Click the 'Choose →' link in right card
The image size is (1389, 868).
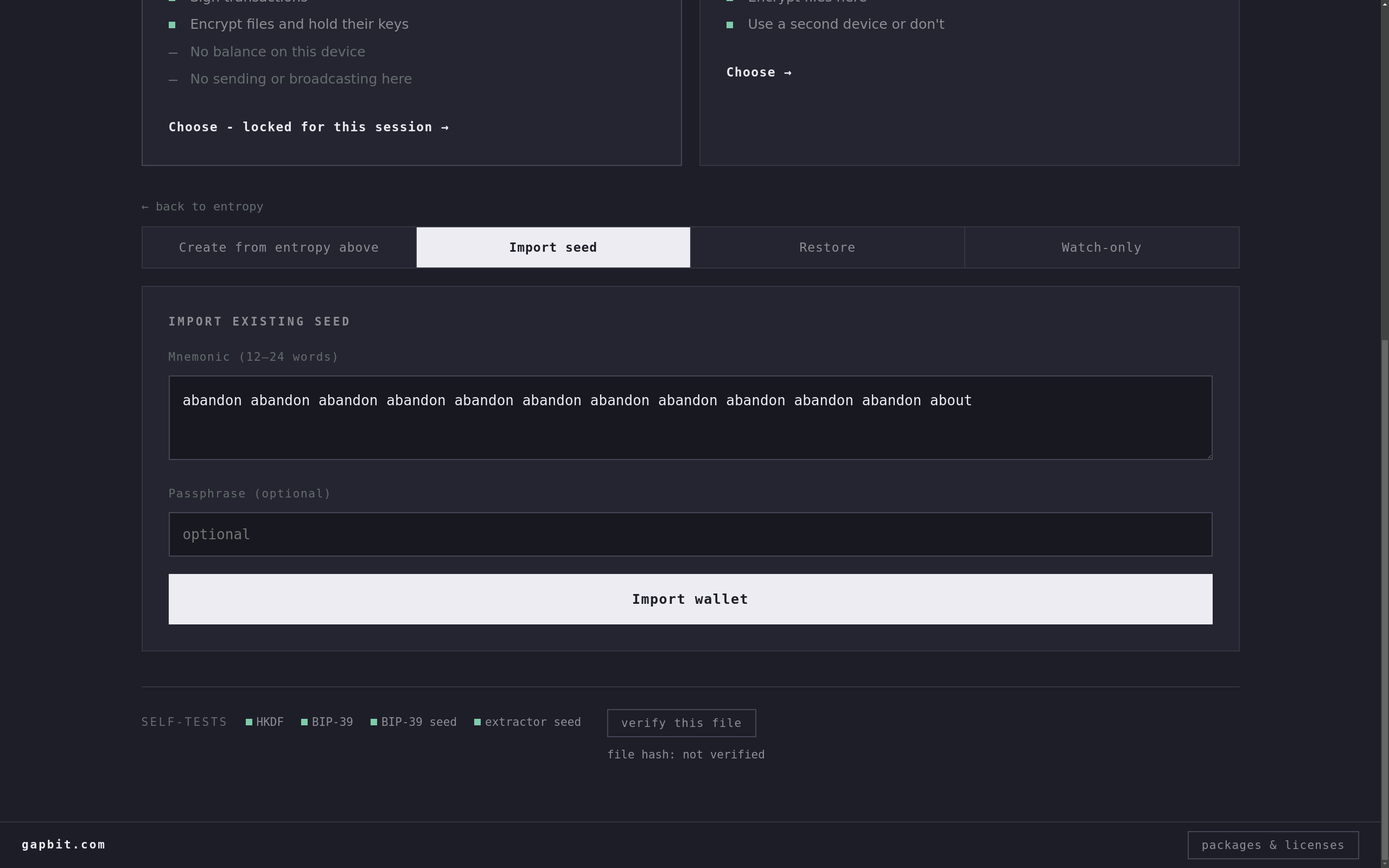(x=759, y=72)
